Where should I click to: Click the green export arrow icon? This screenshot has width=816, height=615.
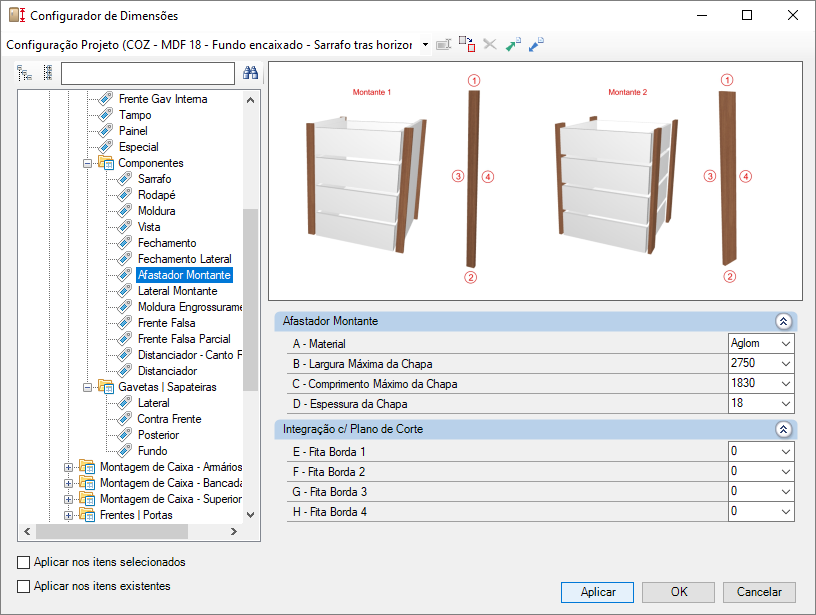513,45
